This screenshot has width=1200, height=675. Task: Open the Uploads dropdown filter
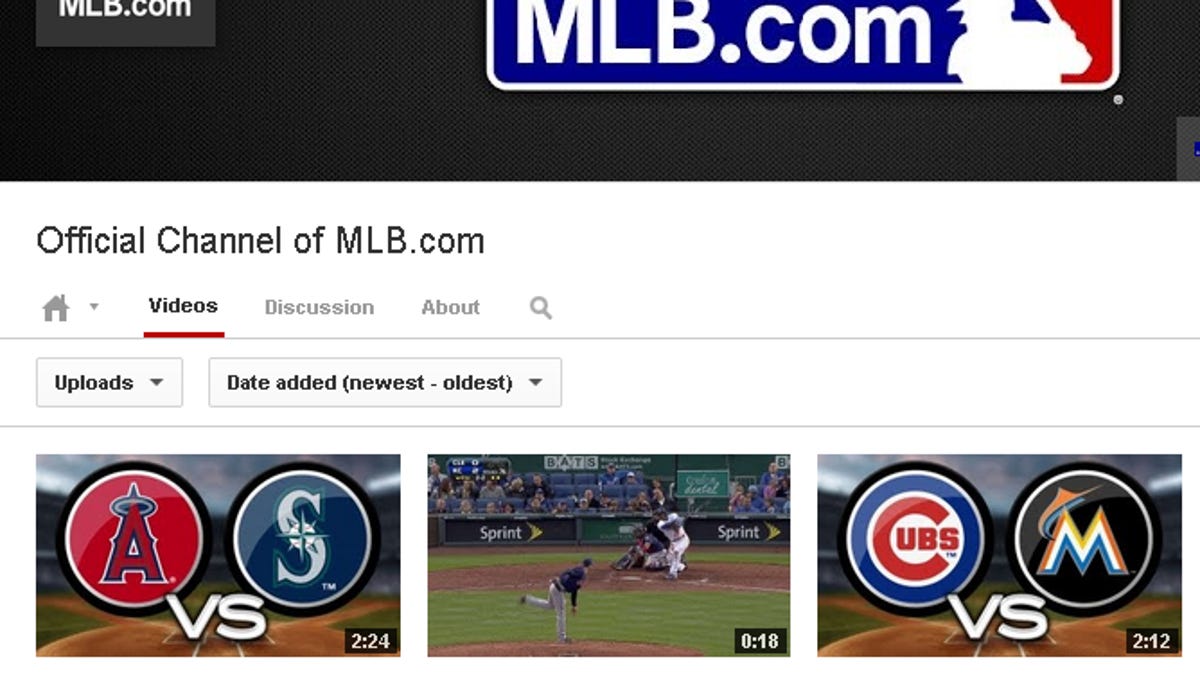[x=109, y=383]
